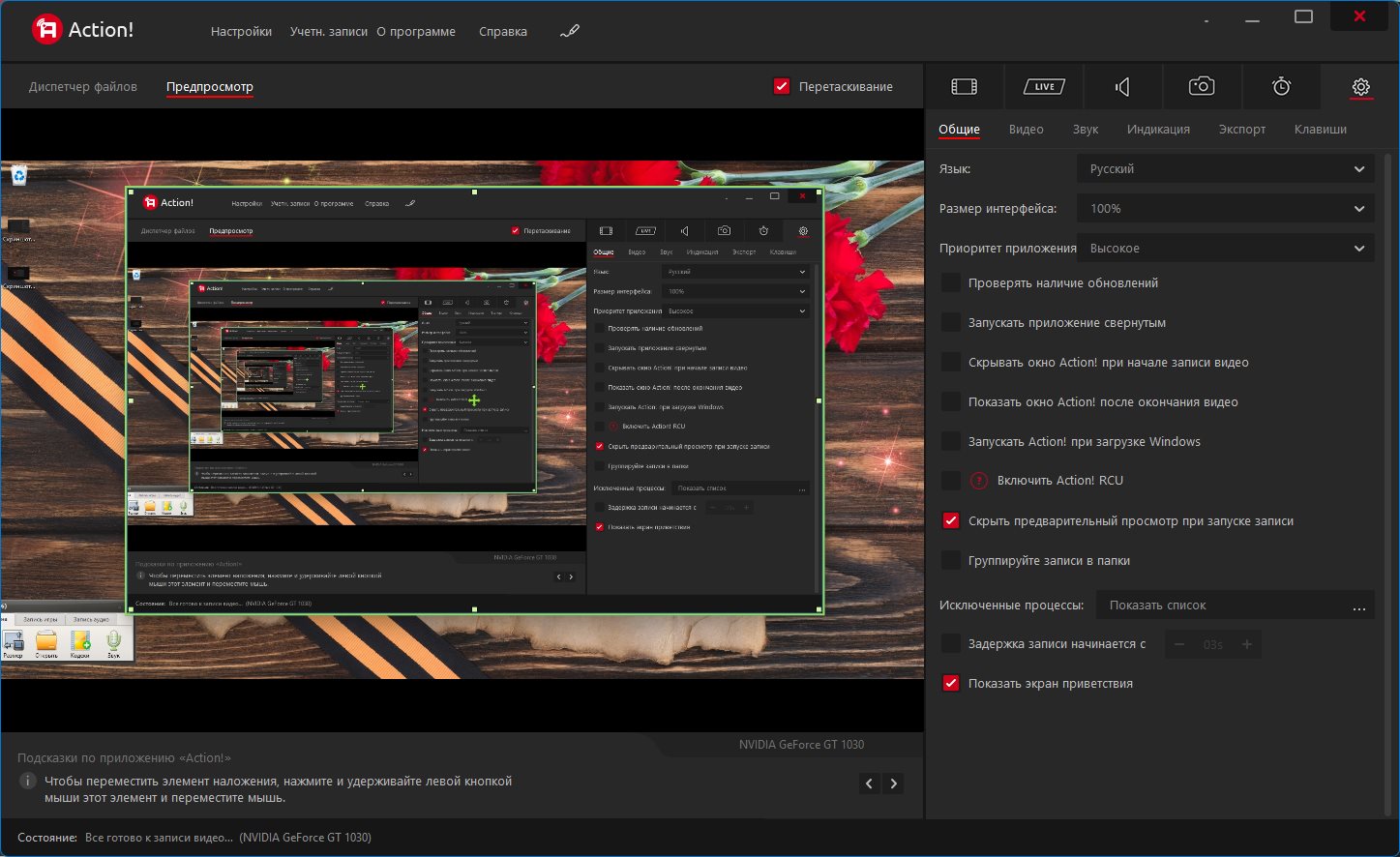Disable the Перетаскивание checkbox
The width and height of the screenshot is (1400, 857).
[x=782, y=86]
